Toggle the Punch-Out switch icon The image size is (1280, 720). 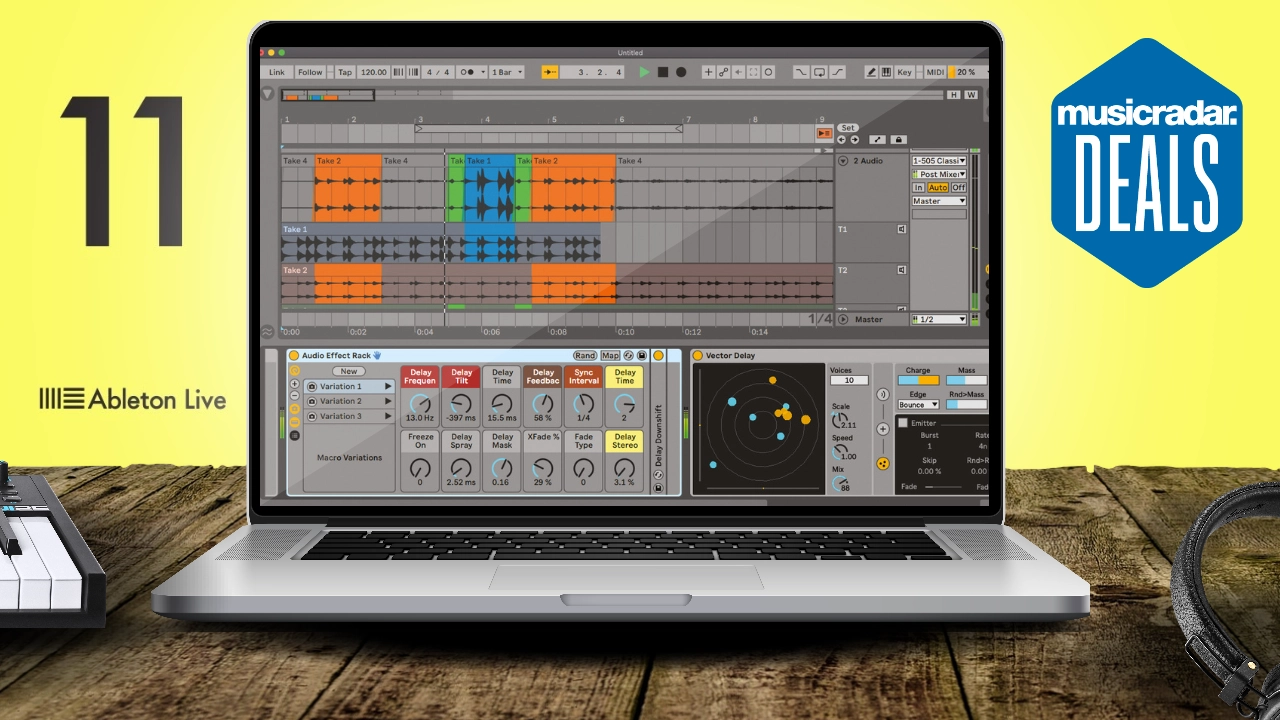(837, 72)
